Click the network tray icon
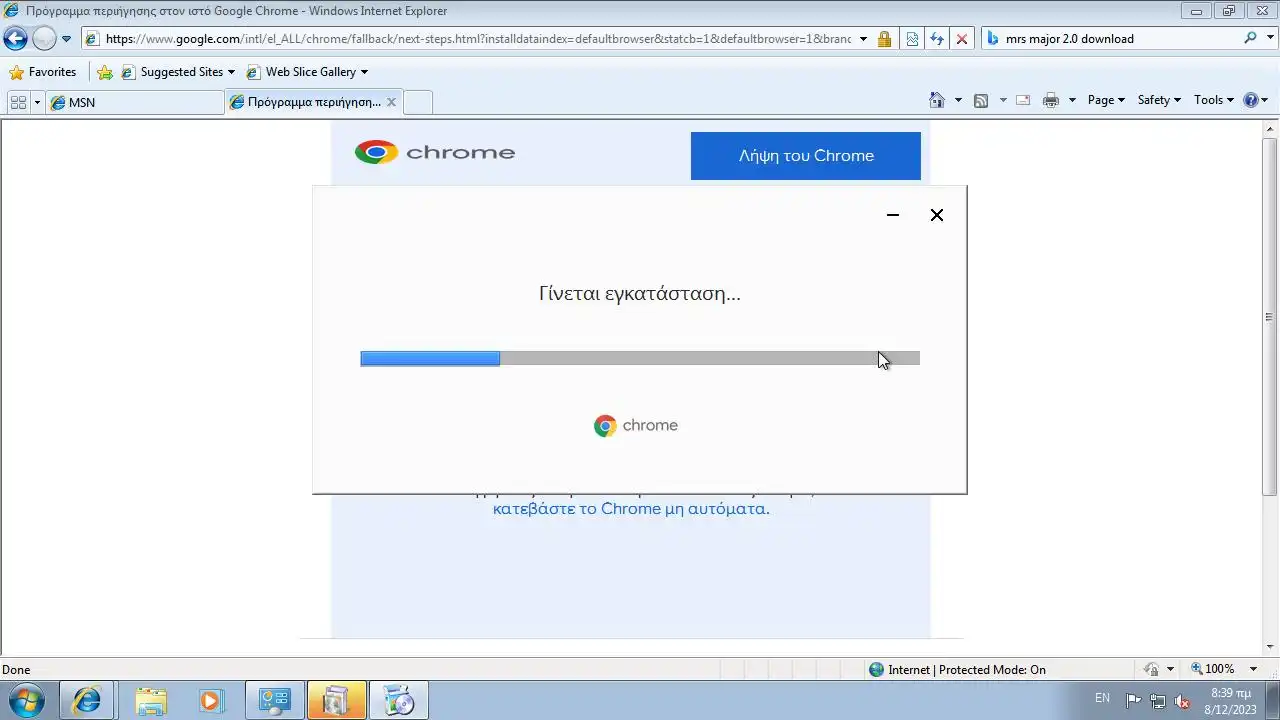1280x720 pixels. point(1158,701)
